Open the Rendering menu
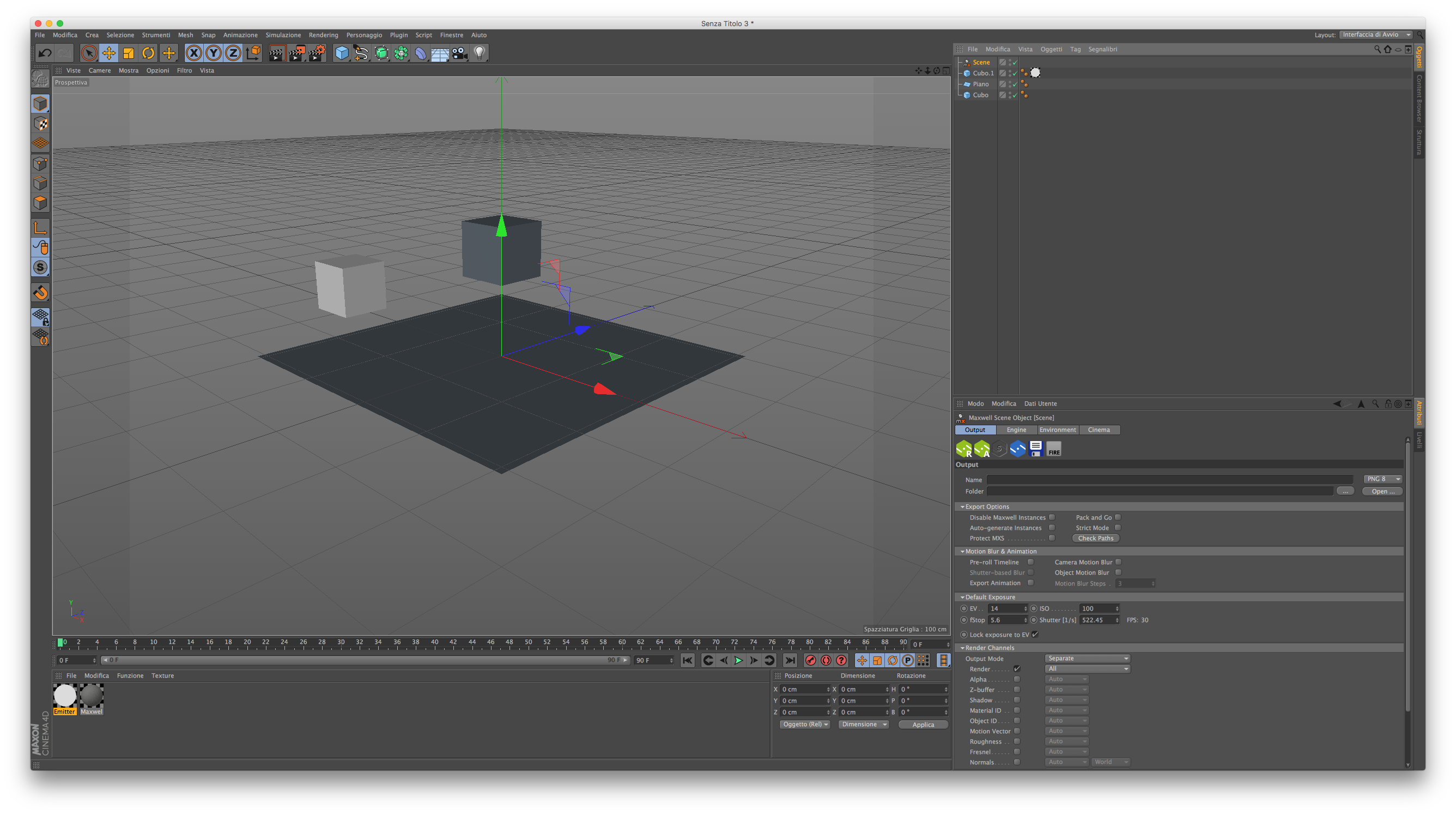This screenshot has width=1456, height=814. [x=323, y=35]
